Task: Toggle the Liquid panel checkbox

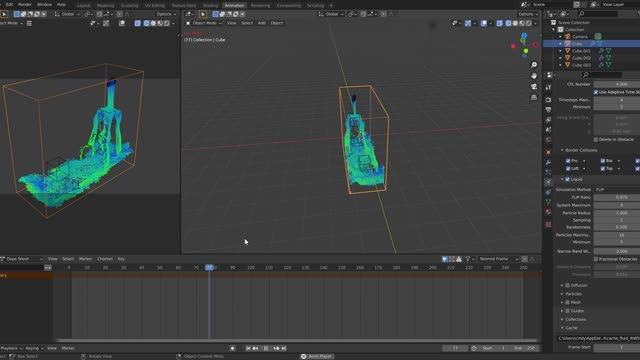Action: (567, 179)
